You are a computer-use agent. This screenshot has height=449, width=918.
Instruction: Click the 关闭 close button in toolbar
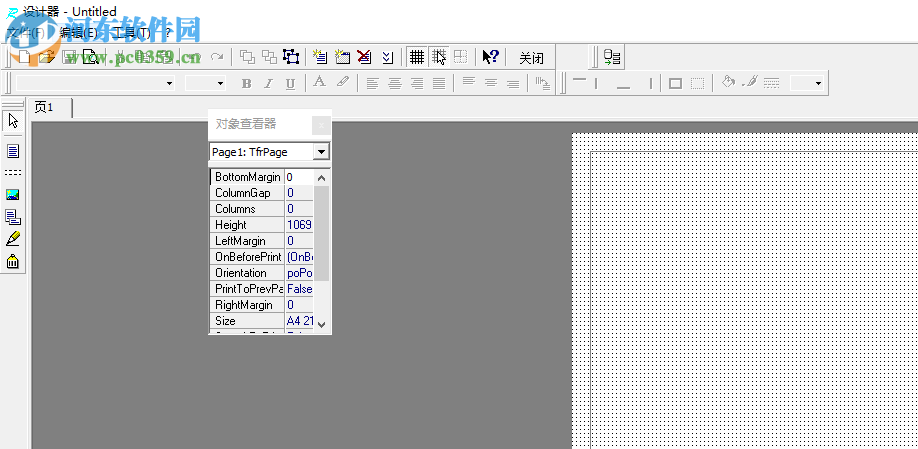tap(532, 57)
